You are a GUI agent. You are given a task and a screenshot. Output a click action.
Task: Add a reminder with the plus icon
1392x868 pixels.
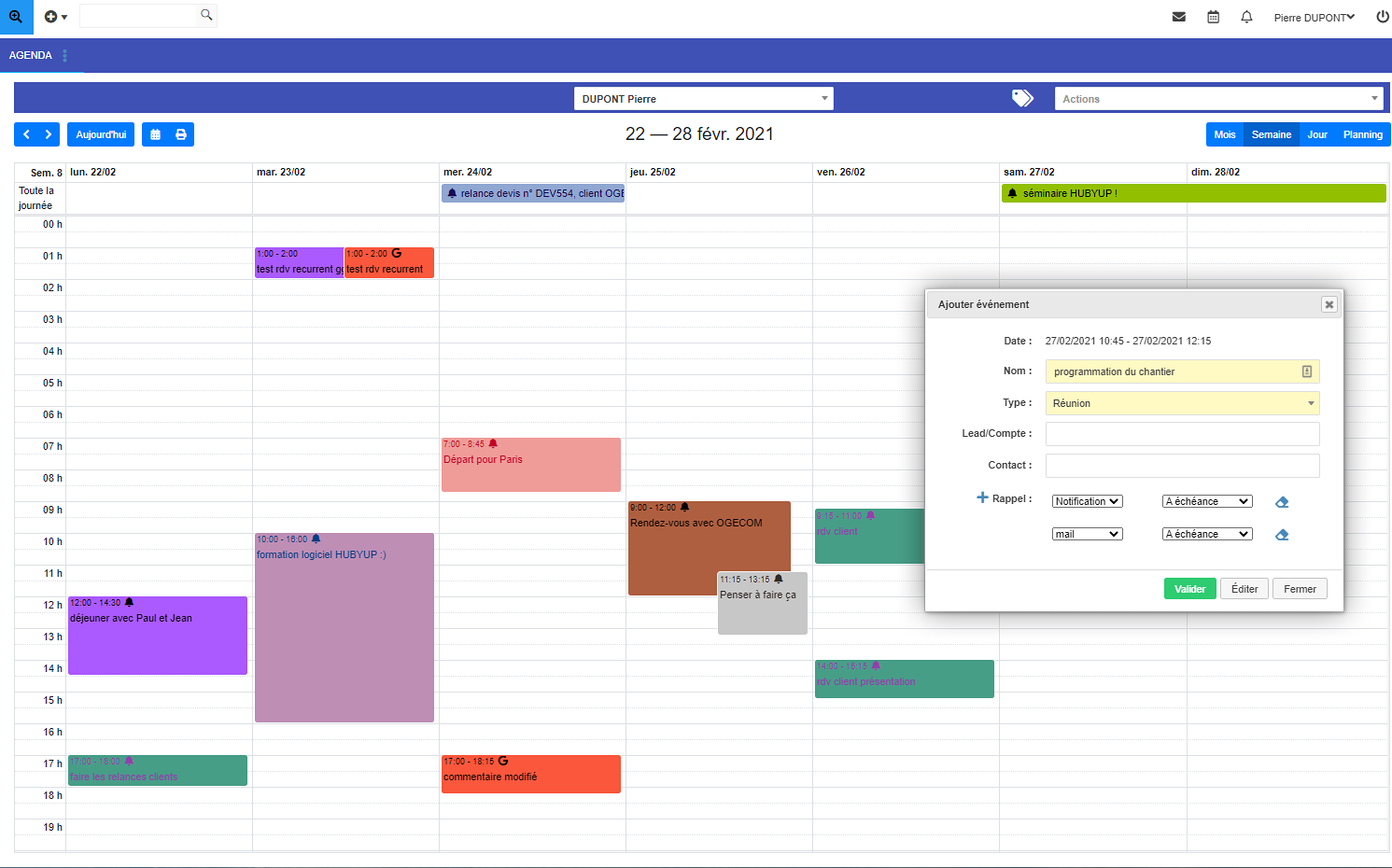(x=982, y=497)
